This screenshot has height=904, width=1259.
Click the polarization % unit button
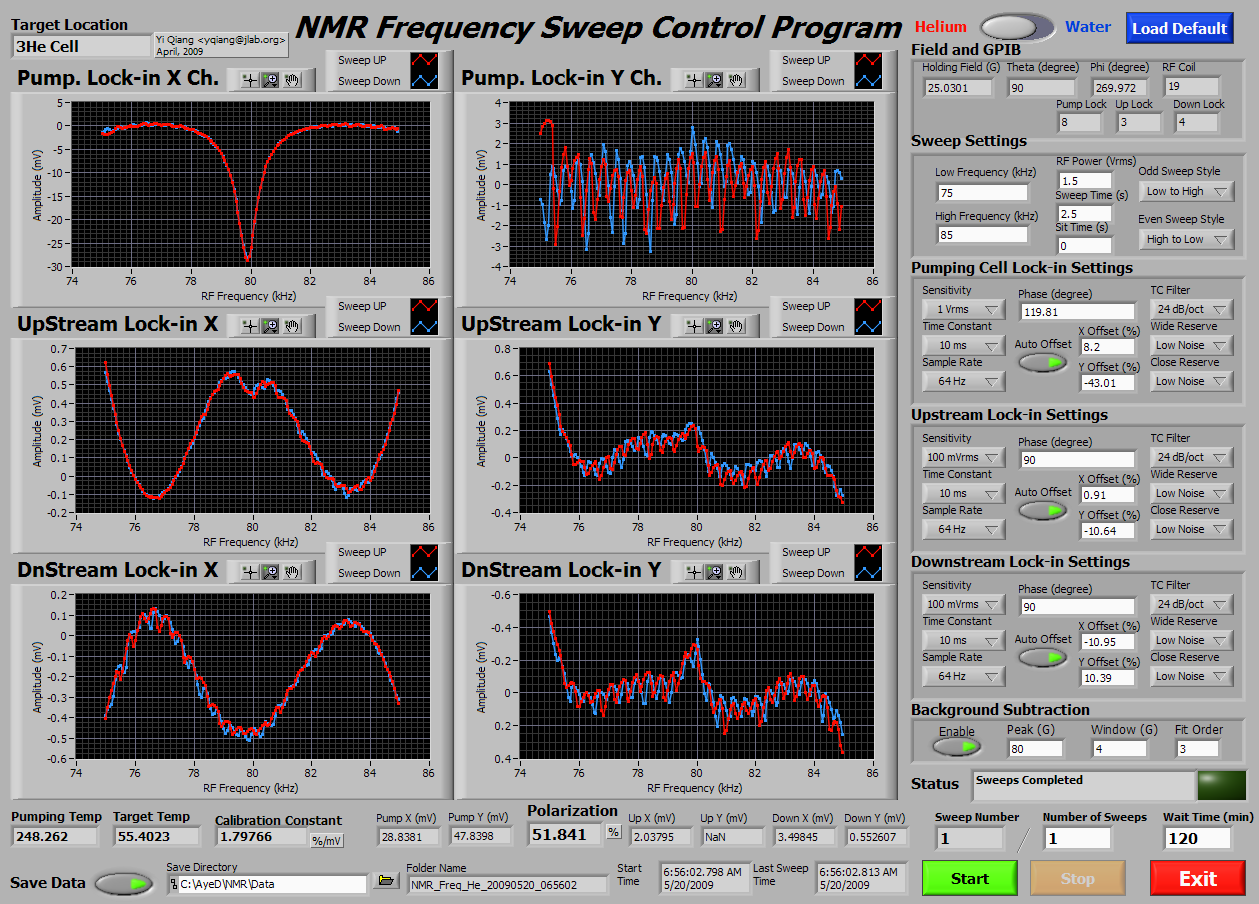point(613,832)
